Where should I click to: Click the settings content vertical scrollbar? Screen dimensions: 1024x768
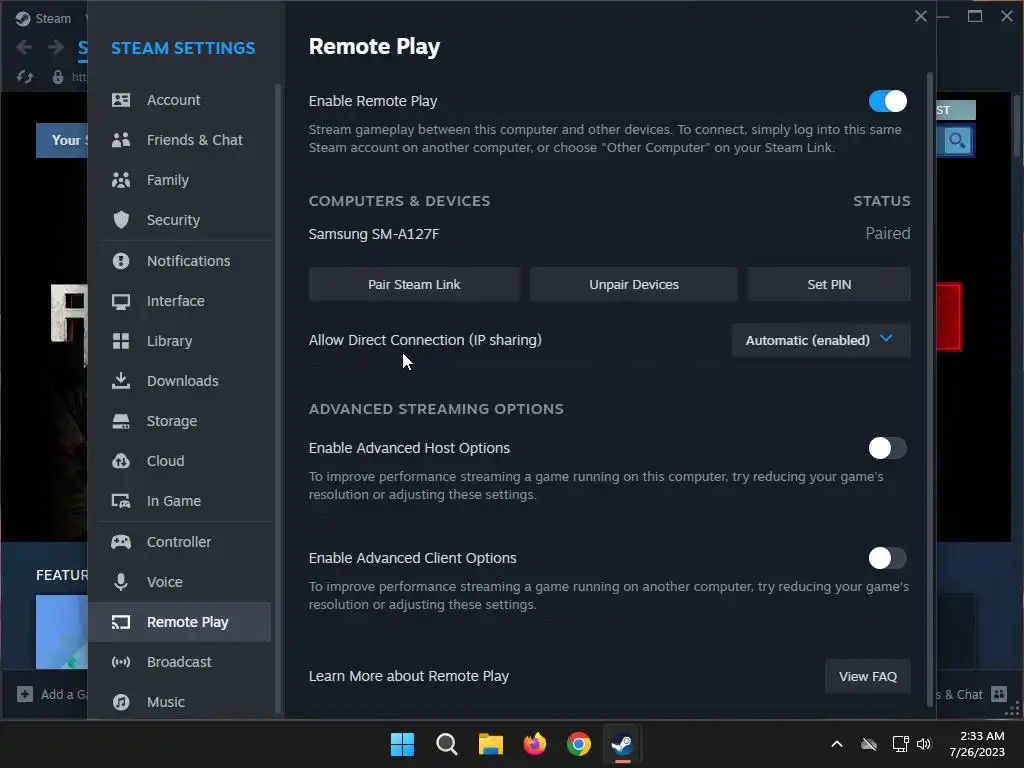[930, 389]
